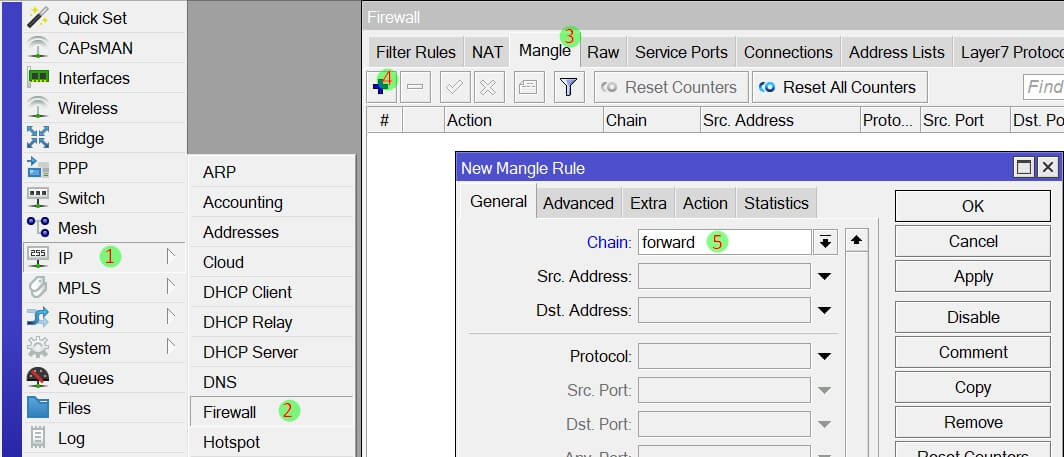Expand the Src. Address field arrow
Image resolution: width=1064 pixels, height=457 pixels.
[825, 277]
